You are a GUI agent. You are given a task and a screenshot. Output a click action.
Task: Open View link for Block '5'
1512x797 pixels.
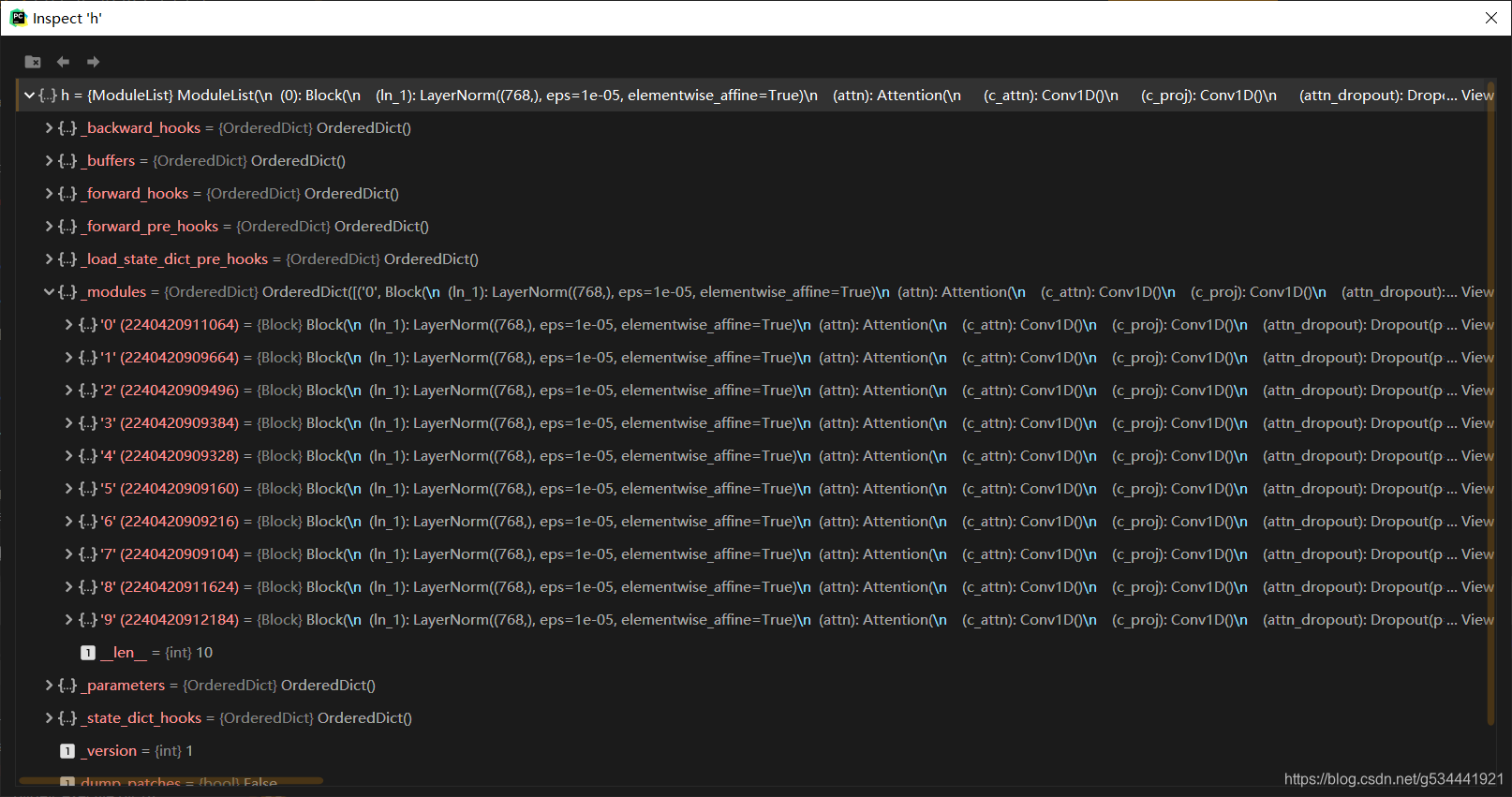[x=1477, y=489]
